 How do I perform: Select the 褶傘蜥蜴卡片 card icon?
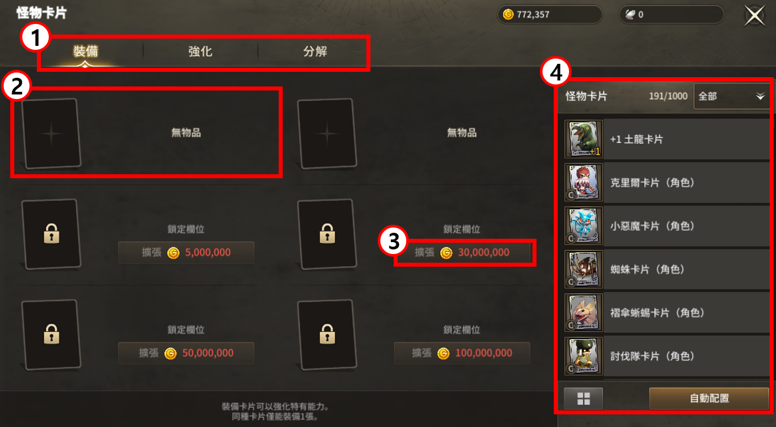click(x=583, y=313)
